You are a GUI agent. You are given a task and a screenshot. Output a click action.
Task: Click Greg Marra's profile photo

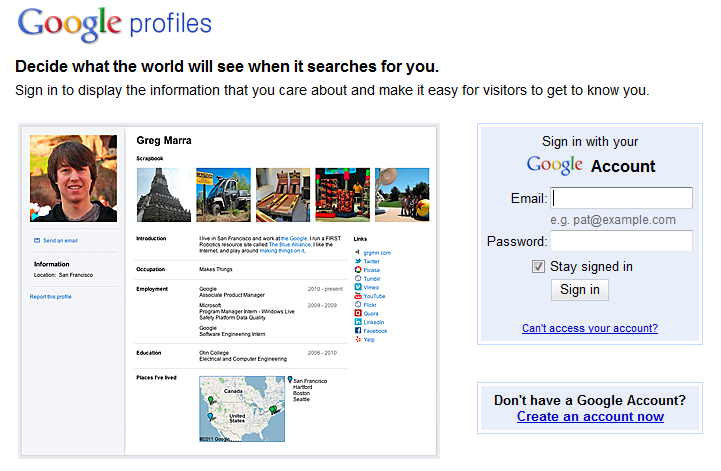point(74,178)
